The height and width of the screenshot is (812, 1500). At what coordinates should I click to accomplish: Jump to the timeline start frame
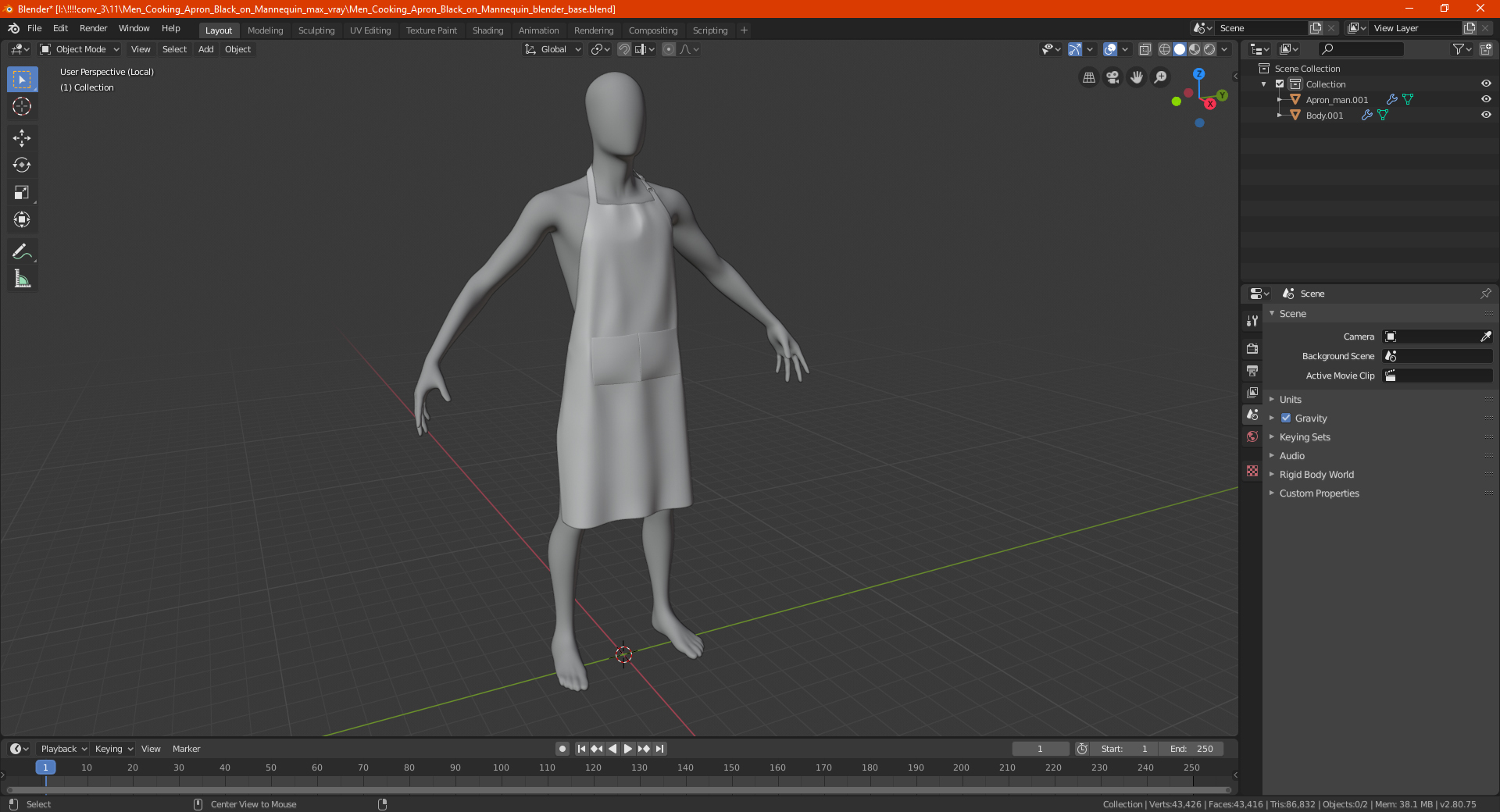581,749
